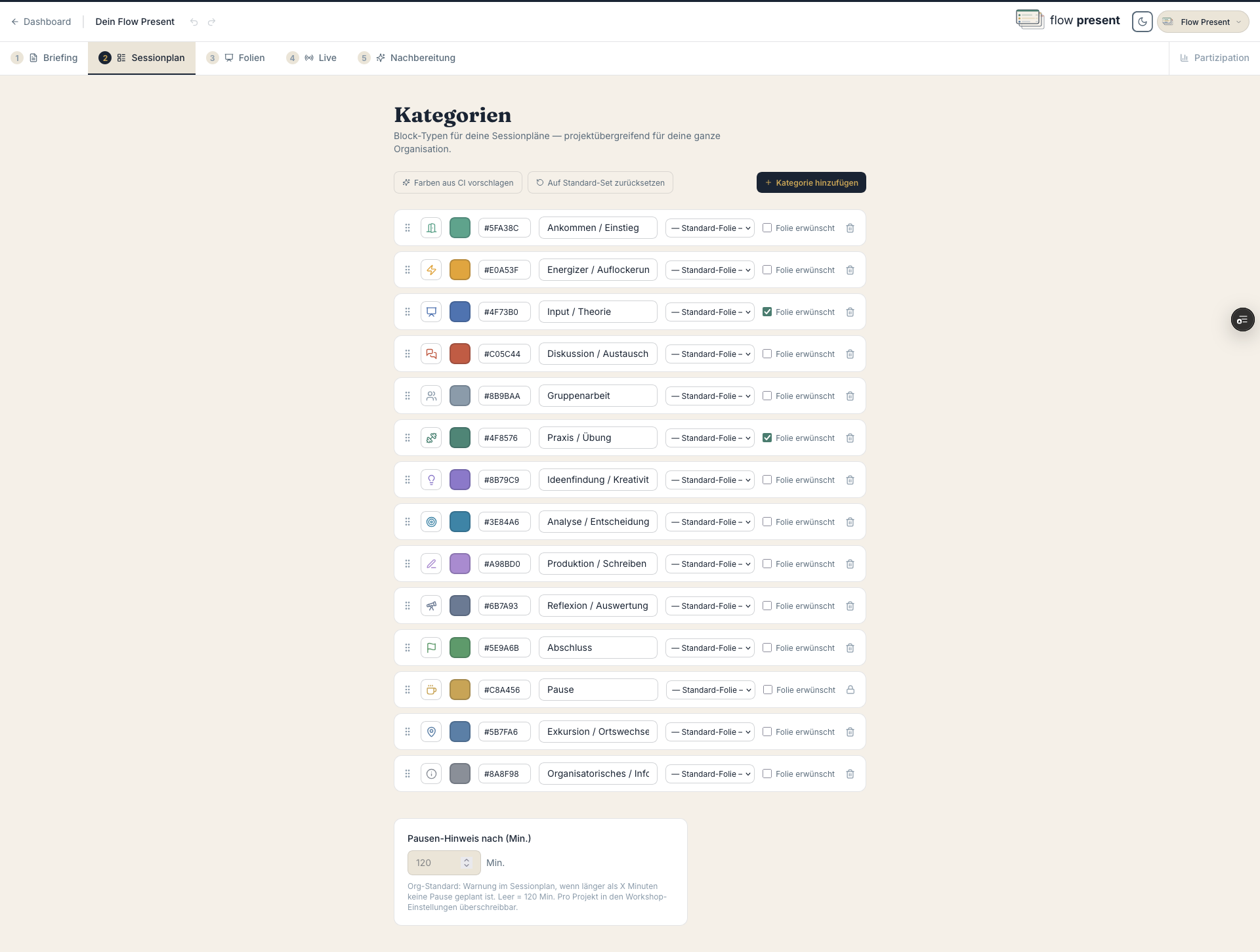Click the flag icon of Abschluss row
The image size is (1260, 952).
click(x=431, y=648)
